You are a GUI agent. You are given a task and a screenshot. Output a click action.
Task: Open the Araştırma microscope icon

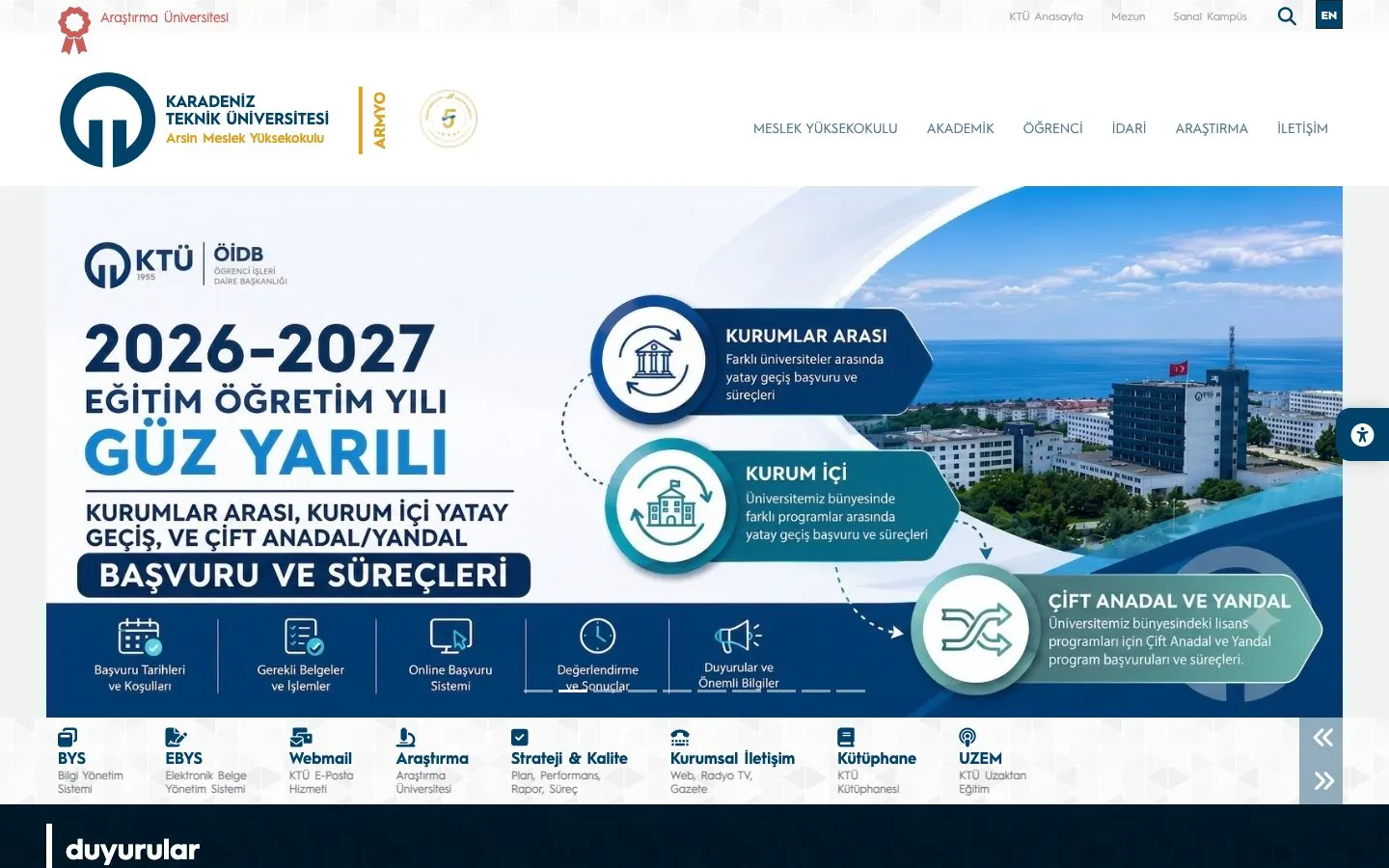(406, 738)
